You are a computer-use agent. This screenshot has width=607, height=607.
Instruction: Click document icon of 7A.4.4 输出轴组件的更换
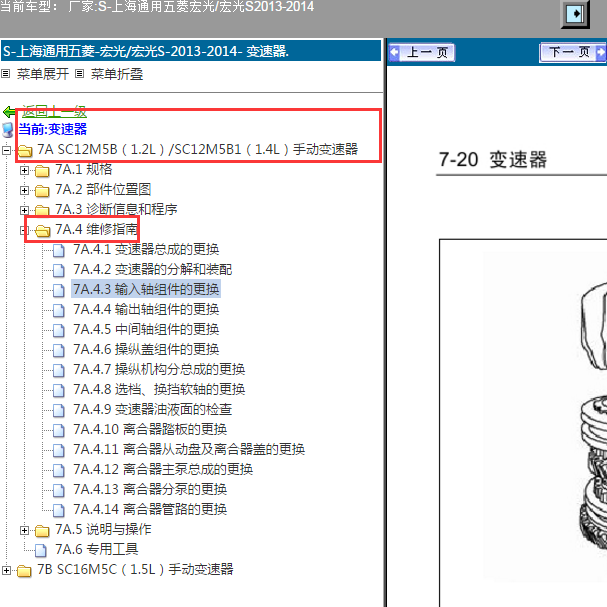58,310
